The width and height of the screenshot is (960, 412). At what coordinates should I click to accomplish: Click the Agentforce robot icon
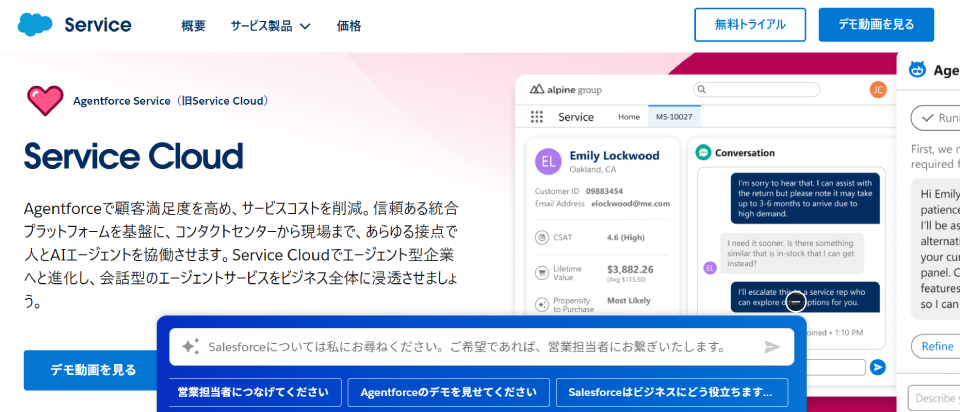click(x=917, y=70)
